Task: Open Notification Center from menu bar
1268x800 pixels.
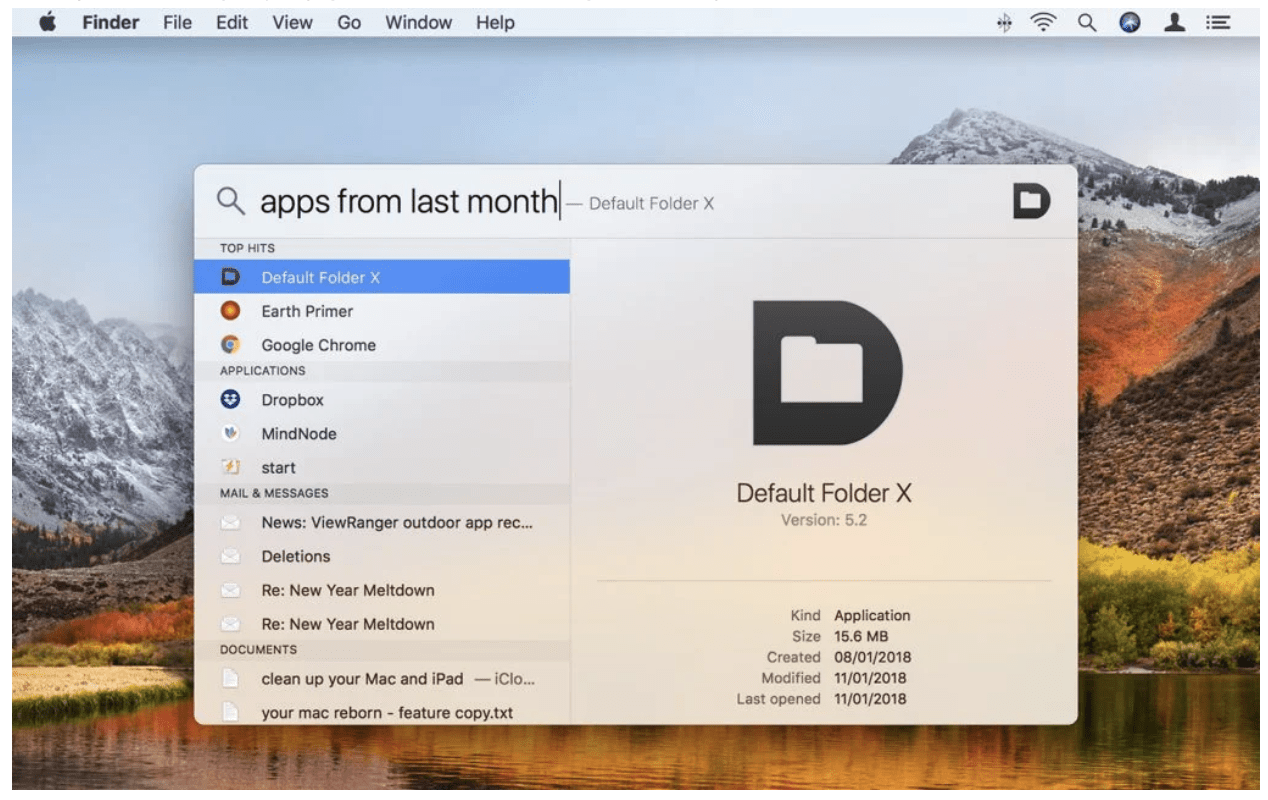Action: pyautogui.click(x=1217, y=22)
